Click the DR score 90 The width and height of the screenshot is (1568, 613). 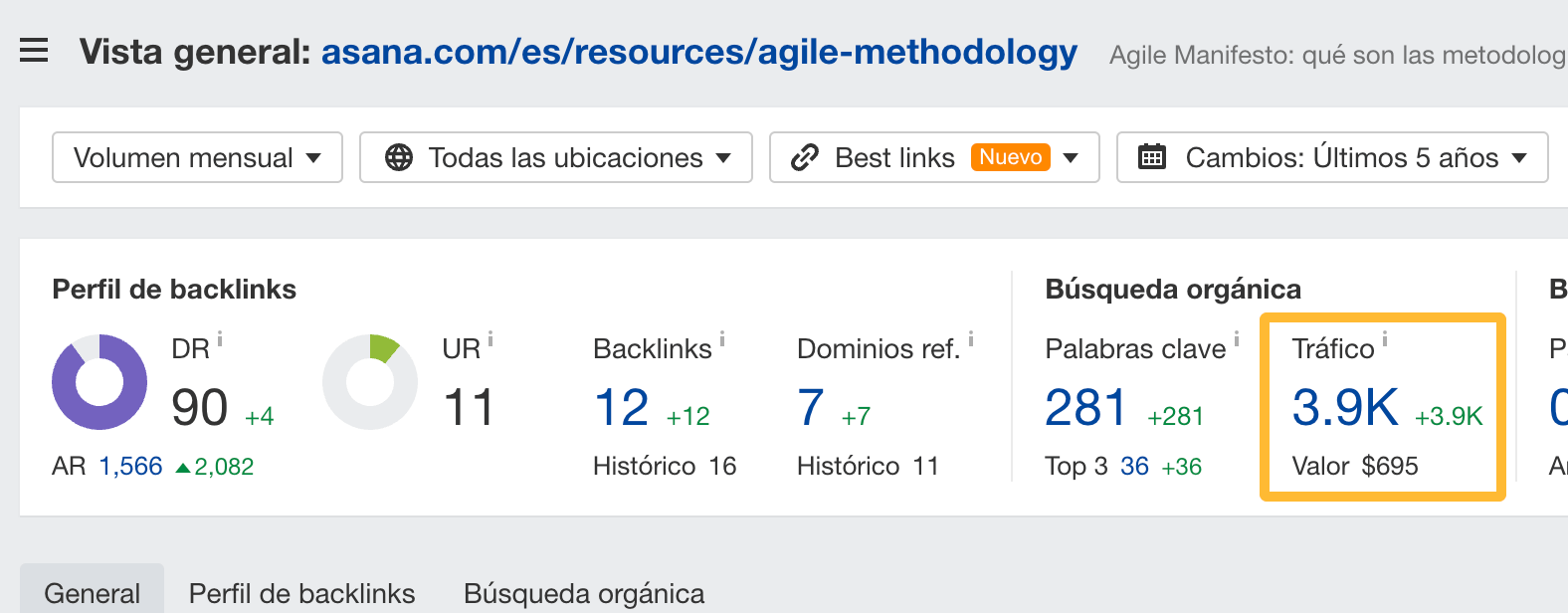[199, 408]
